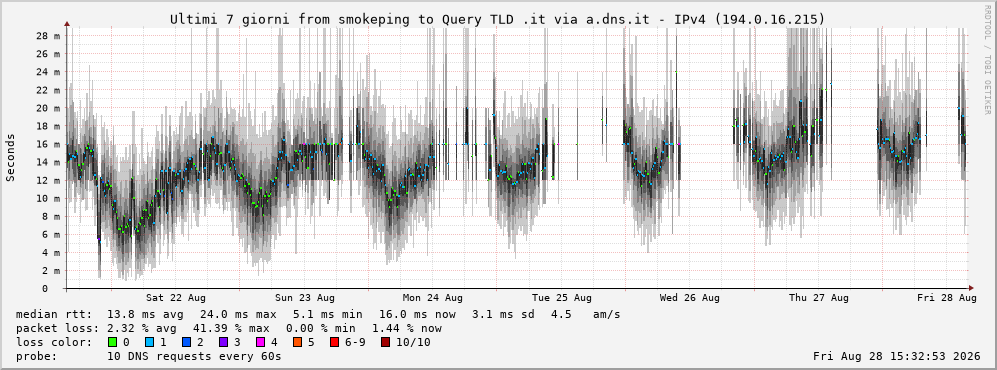Viewport: 997px width, 370px height.
Task: Click the Mon 24 Aug axis label
Action: click(x=432, y=298)
